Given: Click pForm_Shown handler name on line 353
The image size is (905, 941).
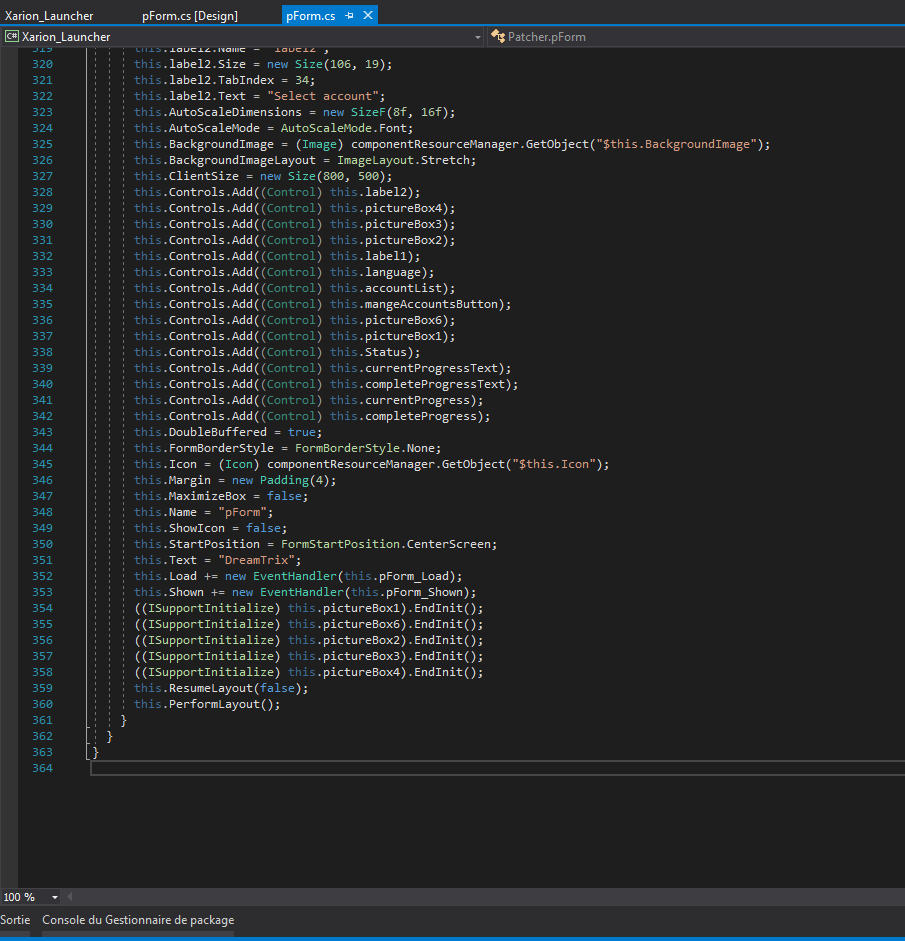Looking at the screenshot, I should [x=425, y=592].
